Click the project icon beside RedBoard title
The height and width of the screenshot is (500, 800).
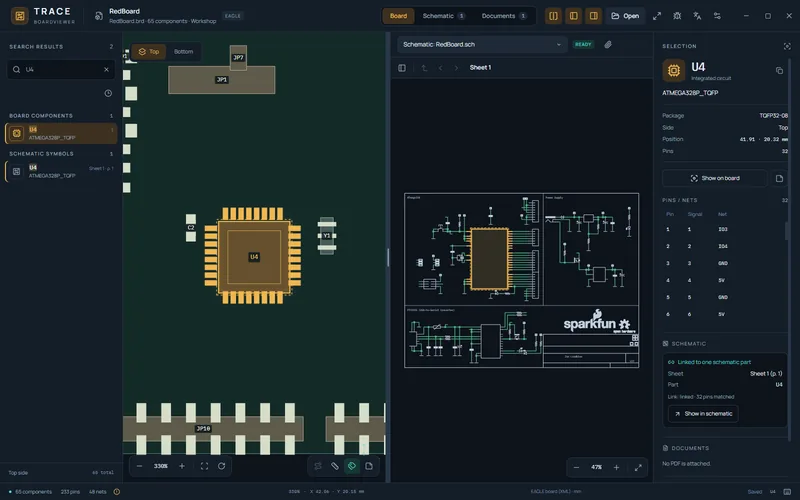pos(98,16)
